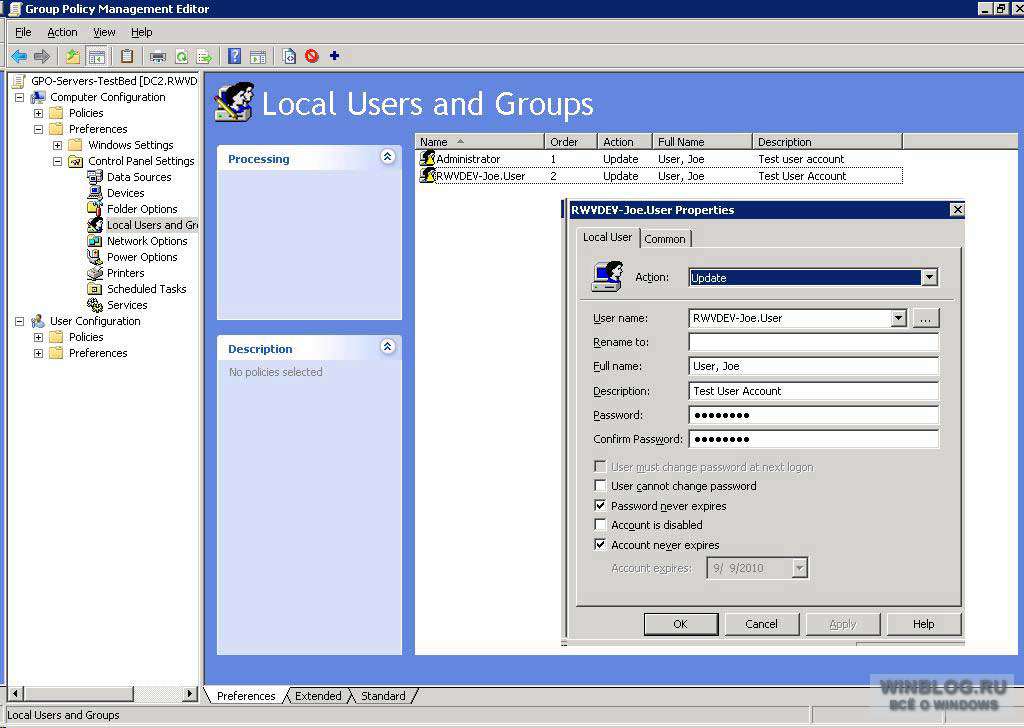Collapse the Computer Configuration node

click(x=20, y=97)
